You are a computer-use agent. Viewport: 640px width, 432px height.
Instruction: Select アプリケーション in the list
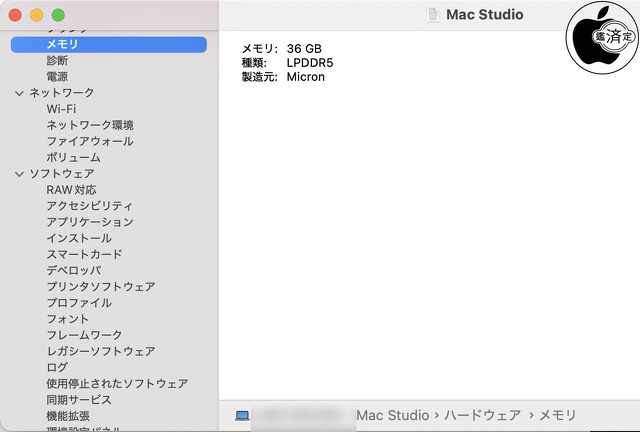click(x=89, y=222)
